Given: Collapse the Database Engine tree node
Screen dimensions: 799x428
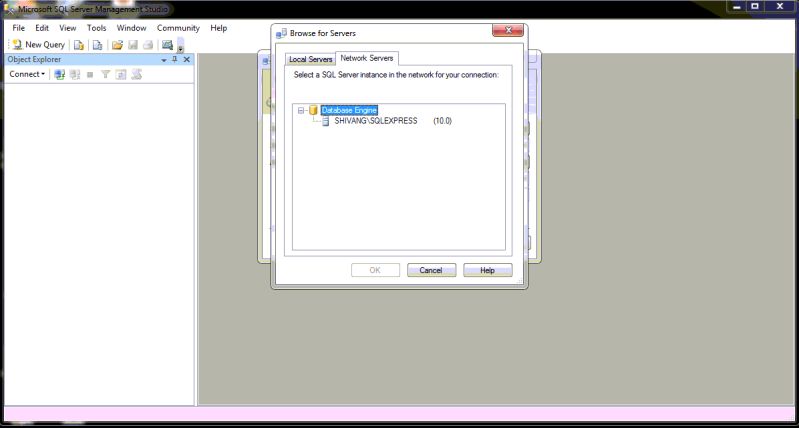Looking at the screenshot, I should [x=301, y=110].
